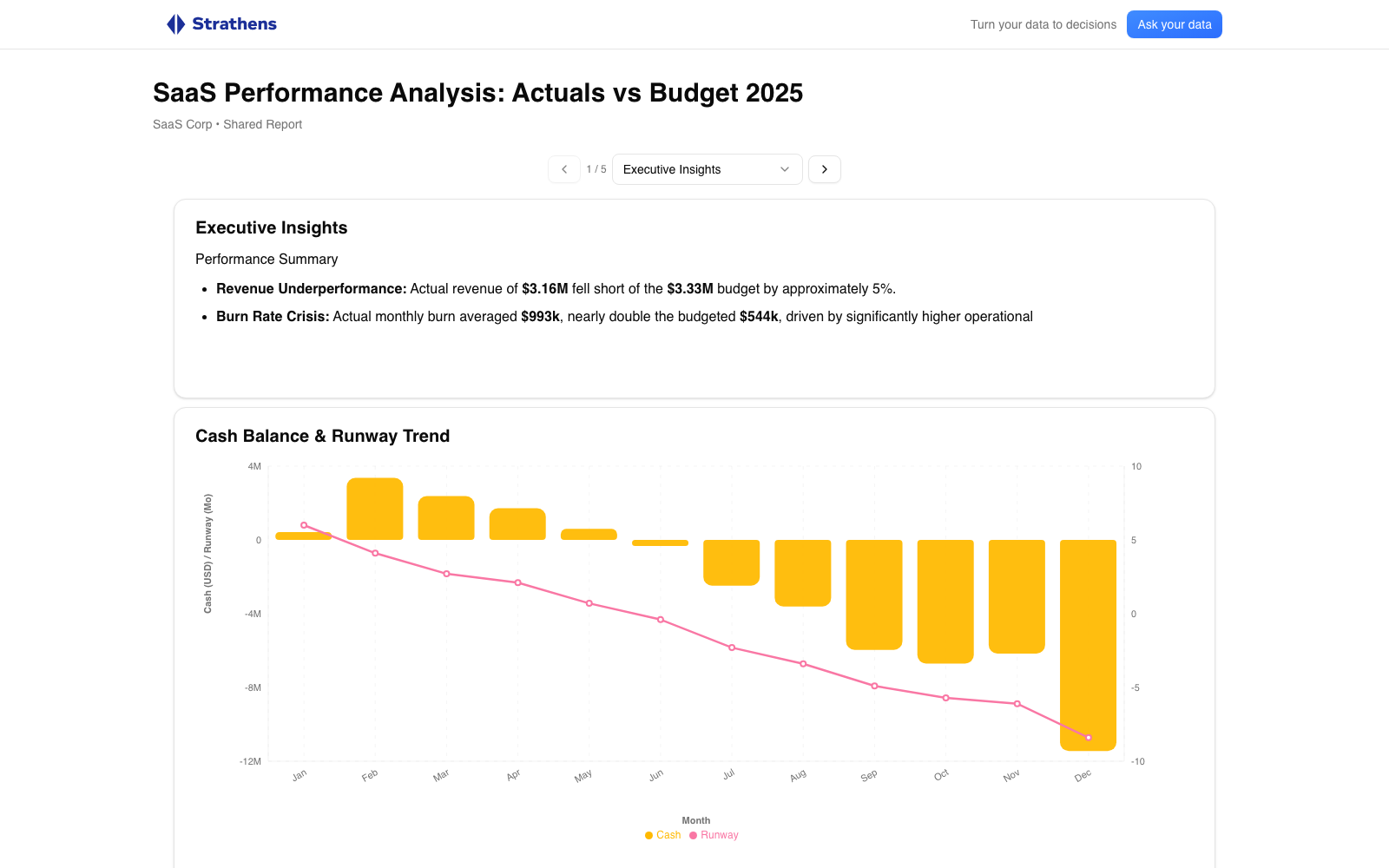Viewport: 1389px width, 868px height.
Task: Pick the Jul cash bar
Action: (x=732, y=562)
